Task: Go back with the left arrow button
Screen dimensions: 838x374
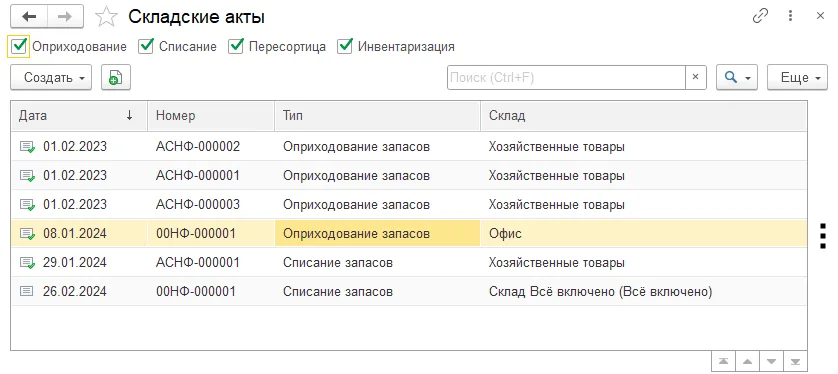Action: [29, 17]
